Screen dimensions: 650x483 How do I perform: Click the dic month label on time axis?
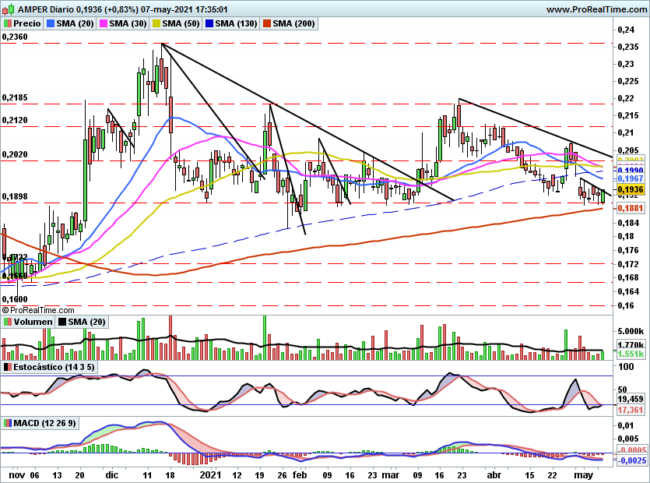coord(112,475)
